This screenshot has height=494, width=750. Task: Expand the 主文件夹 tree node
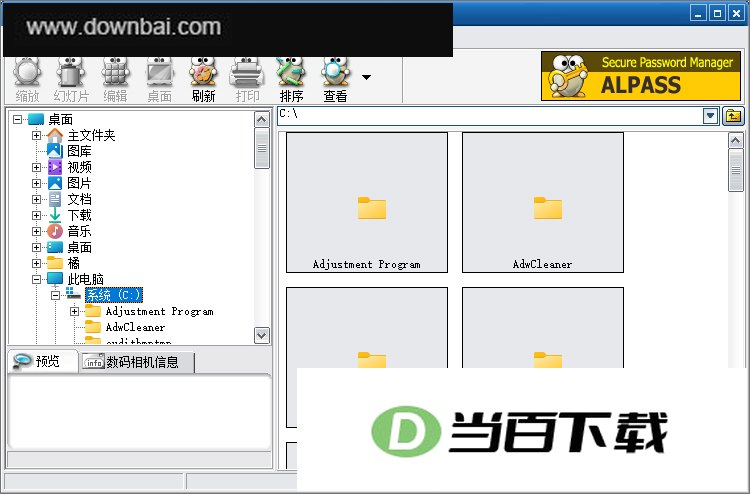(x=36, y=135)
